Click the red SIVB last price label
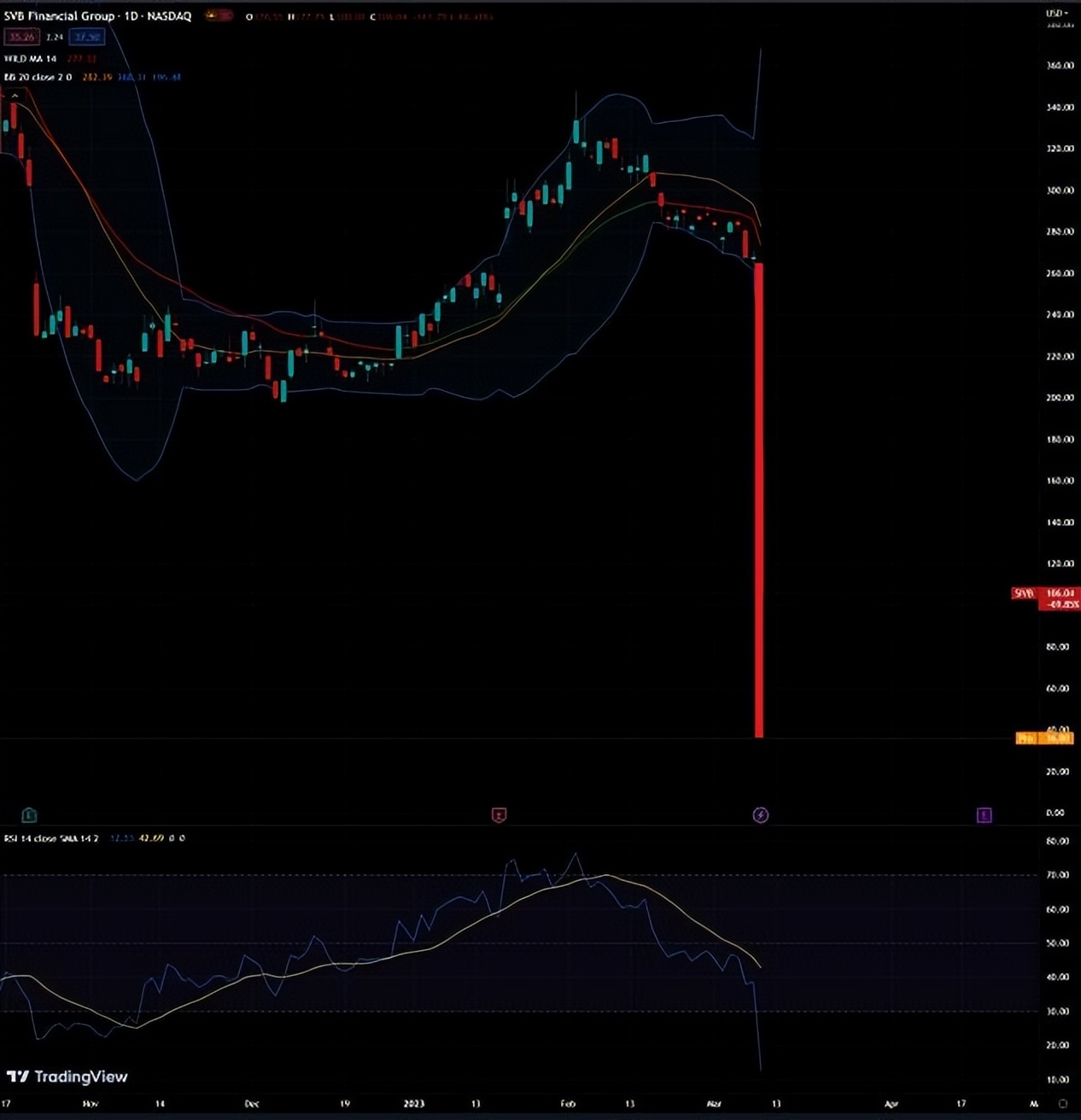 1045,598
